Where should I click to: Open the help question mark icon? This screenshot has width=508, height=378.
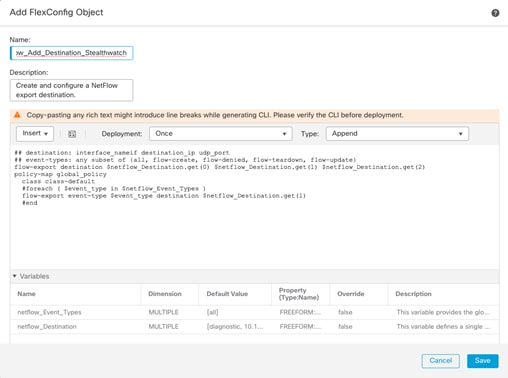(495, 13)
